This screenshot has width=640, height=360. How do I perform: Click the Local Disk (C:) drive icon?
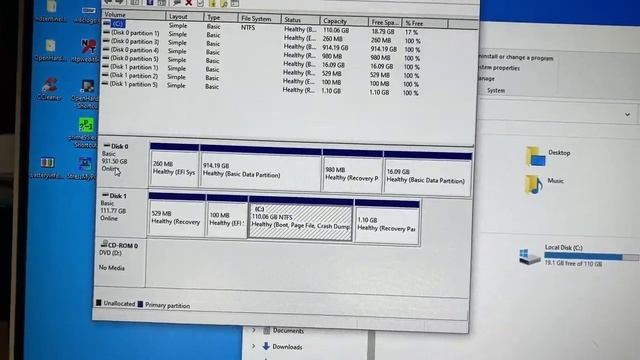pyautogui.click(x=529, y=257)
